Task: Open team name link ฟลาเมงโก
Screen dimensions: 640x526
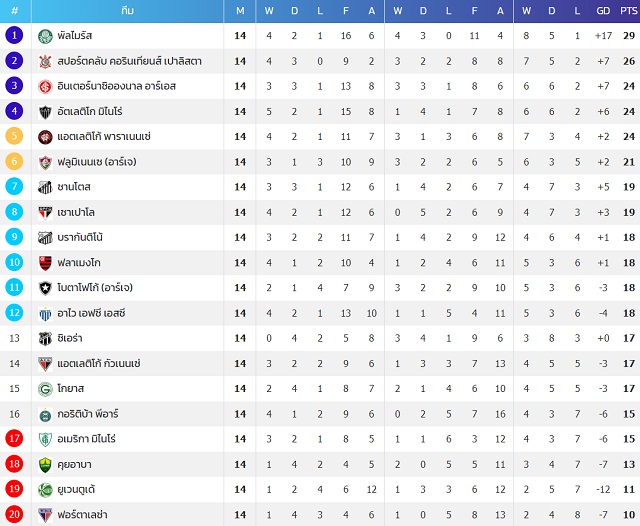Action: point(79,263)
